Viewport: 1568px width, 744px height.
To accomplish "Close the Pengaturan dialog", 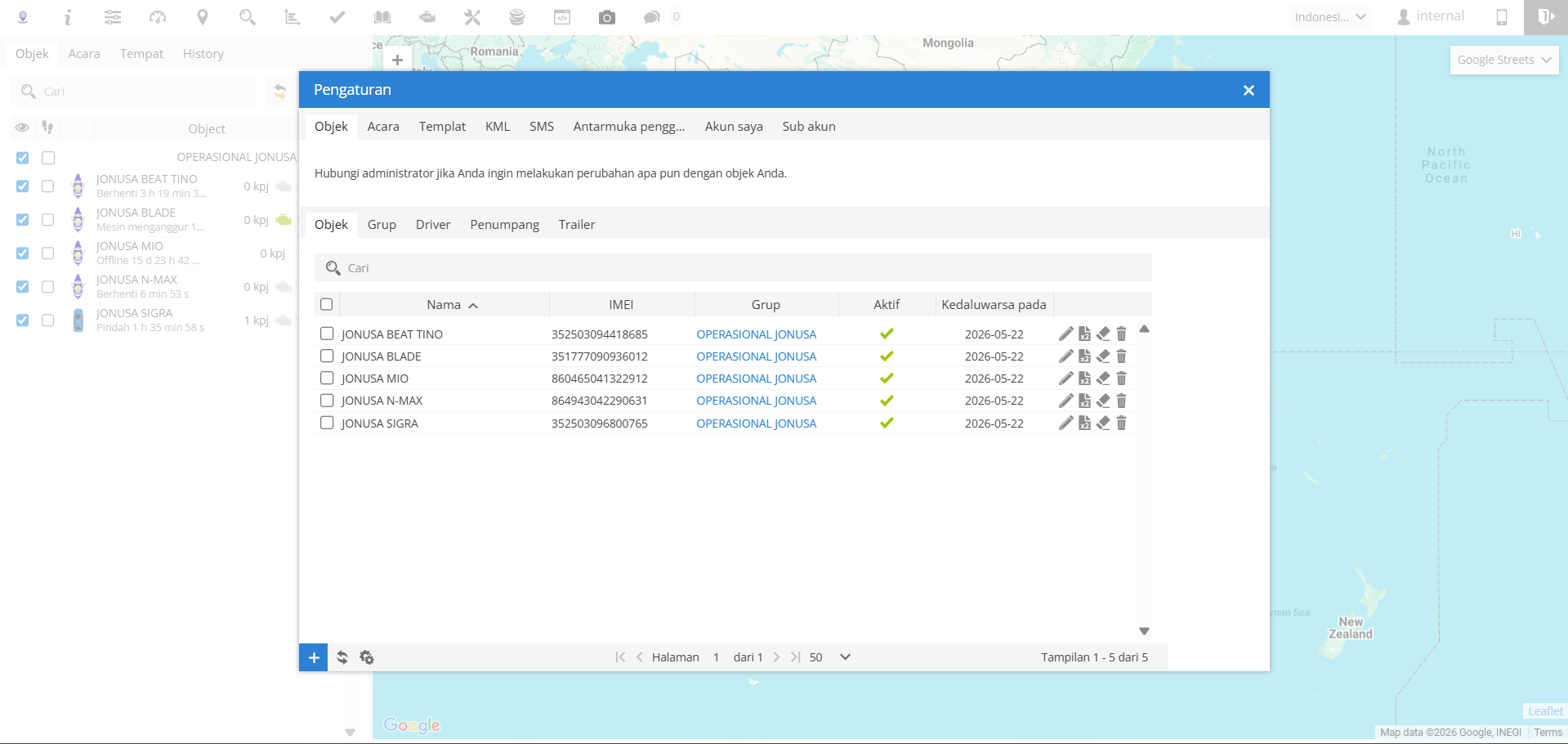I will click(1249, 91).
